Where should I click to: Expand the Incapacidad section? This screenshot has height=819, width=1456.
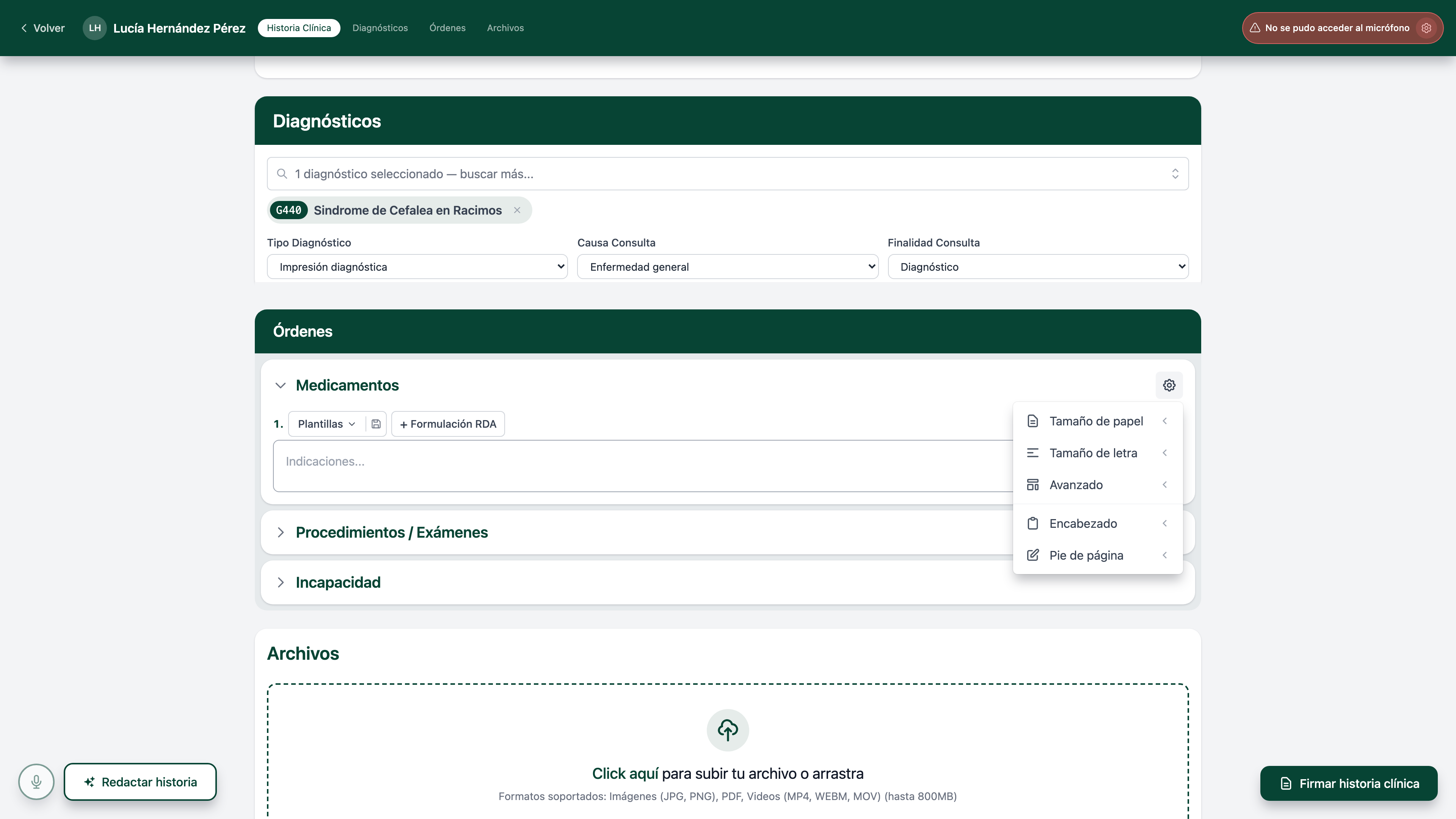click(x=280, y=582)
